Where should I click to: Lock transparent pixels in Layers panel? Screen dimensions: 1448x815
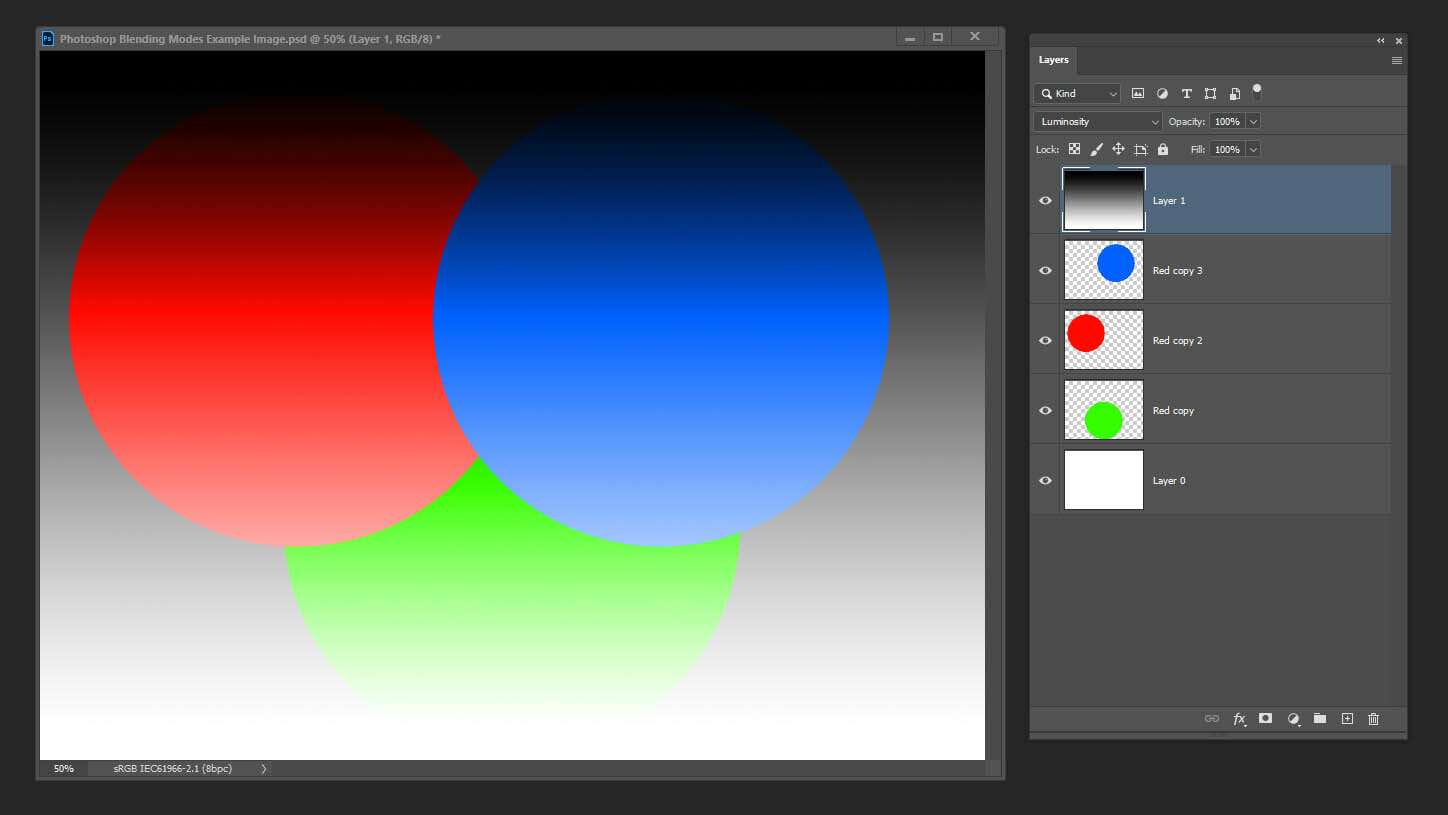[1074, 149]
